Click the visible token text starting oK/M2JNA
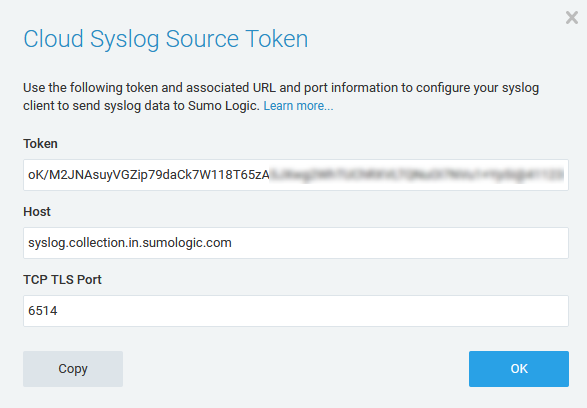This screenshot has height=408, width=587. (x=149, y=175)
